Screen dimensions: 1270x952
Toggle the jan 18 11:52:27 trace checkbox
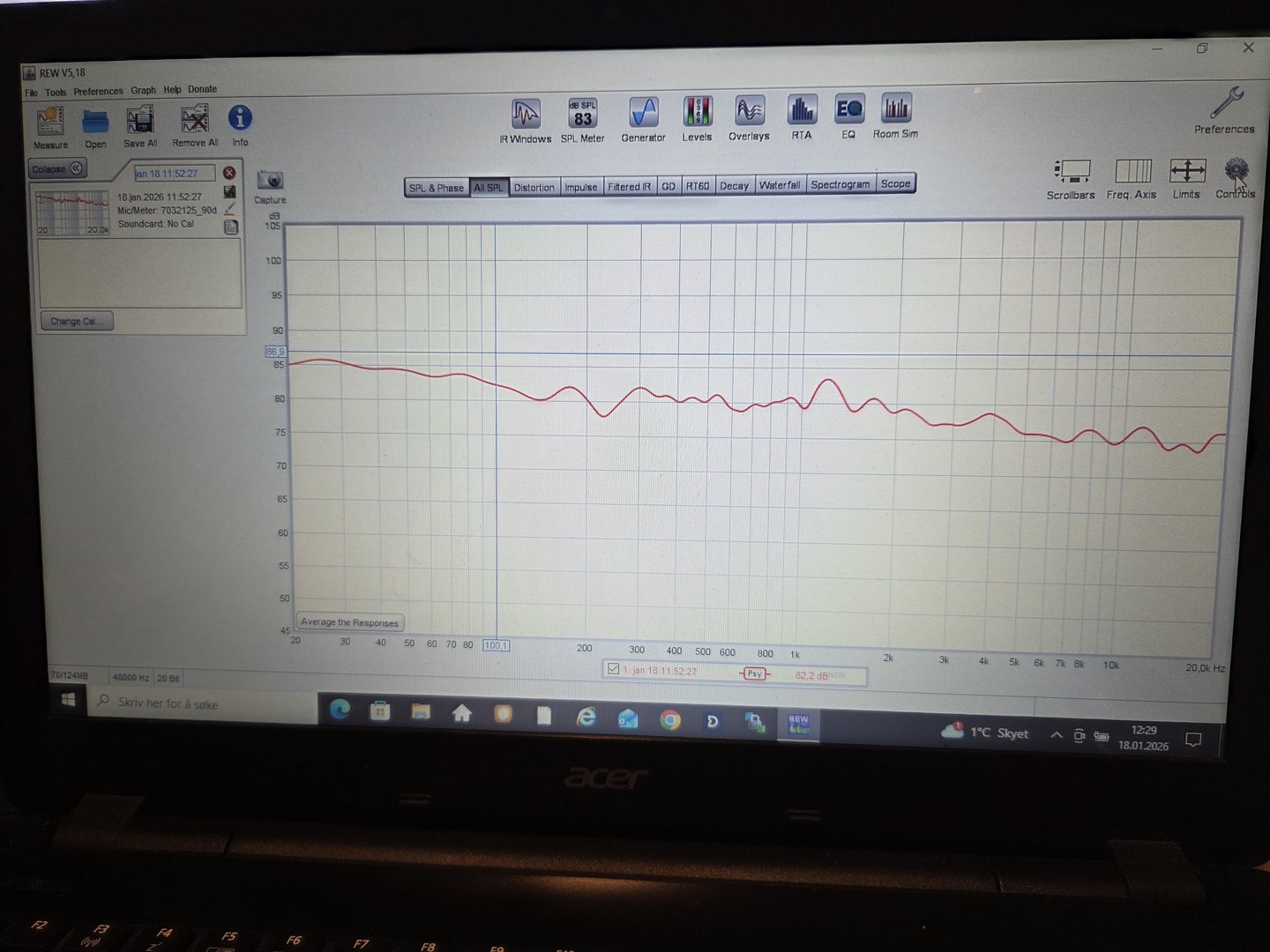point(614,669)
